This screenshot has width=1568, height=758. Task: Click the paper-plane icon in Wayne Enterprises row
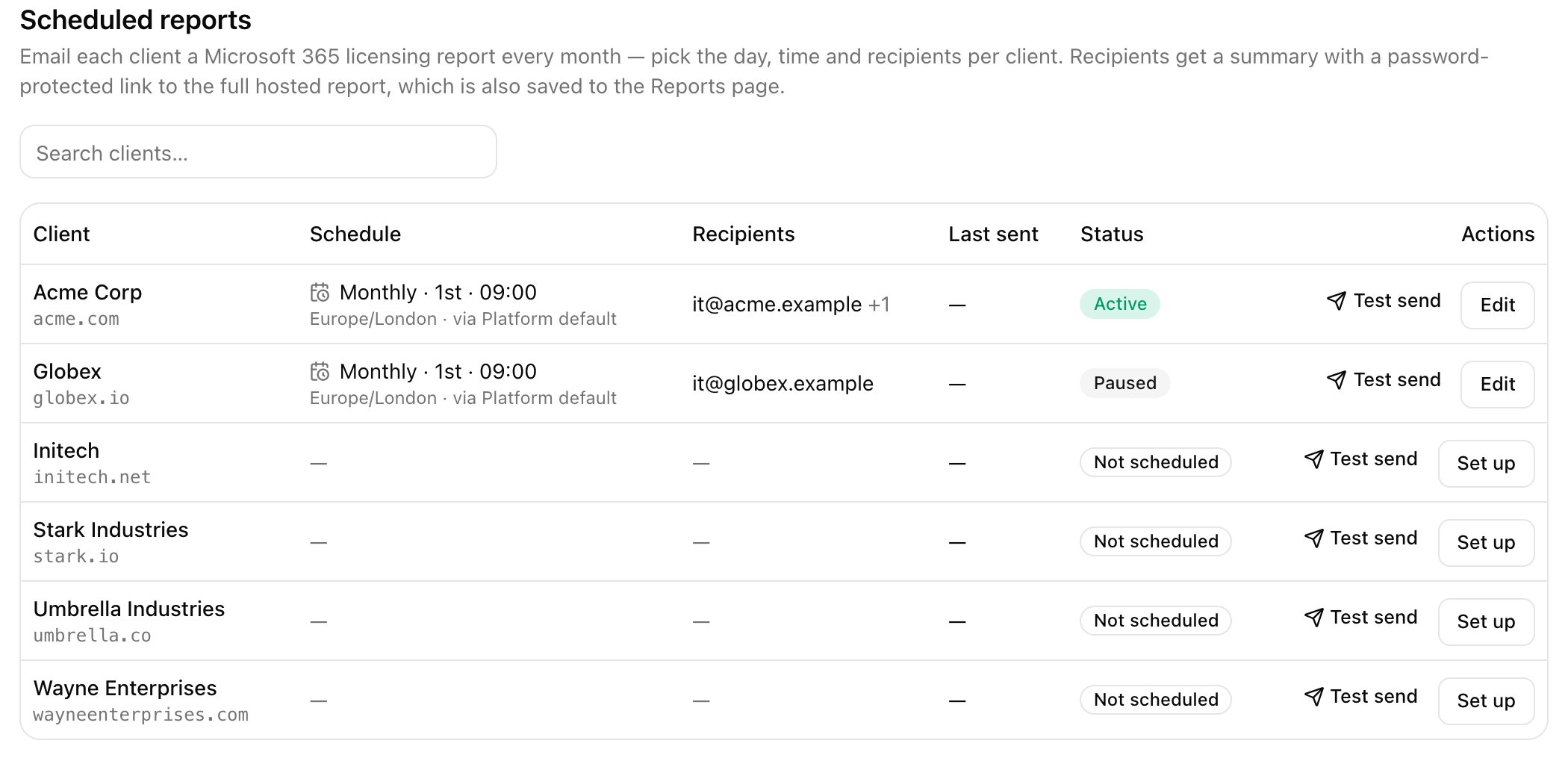coord(1314,697)
